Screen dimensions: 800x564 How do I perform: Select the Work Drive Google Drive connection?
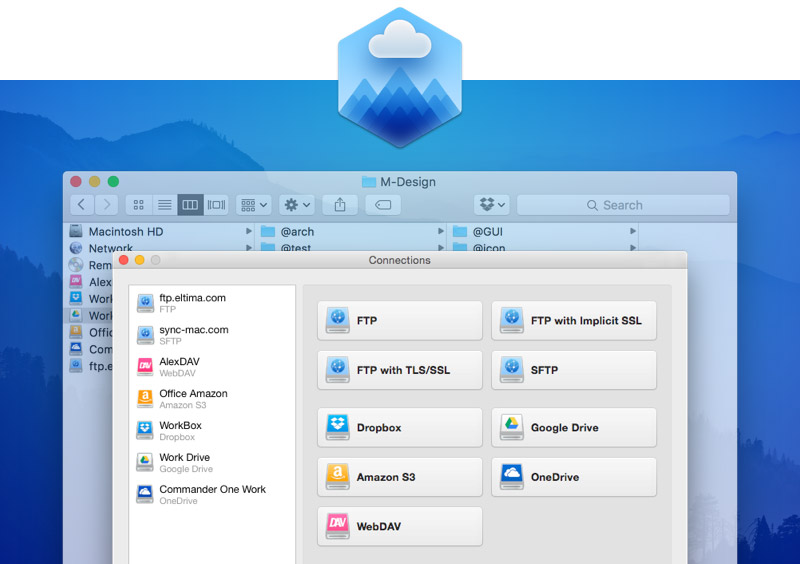tap(212, 463)
